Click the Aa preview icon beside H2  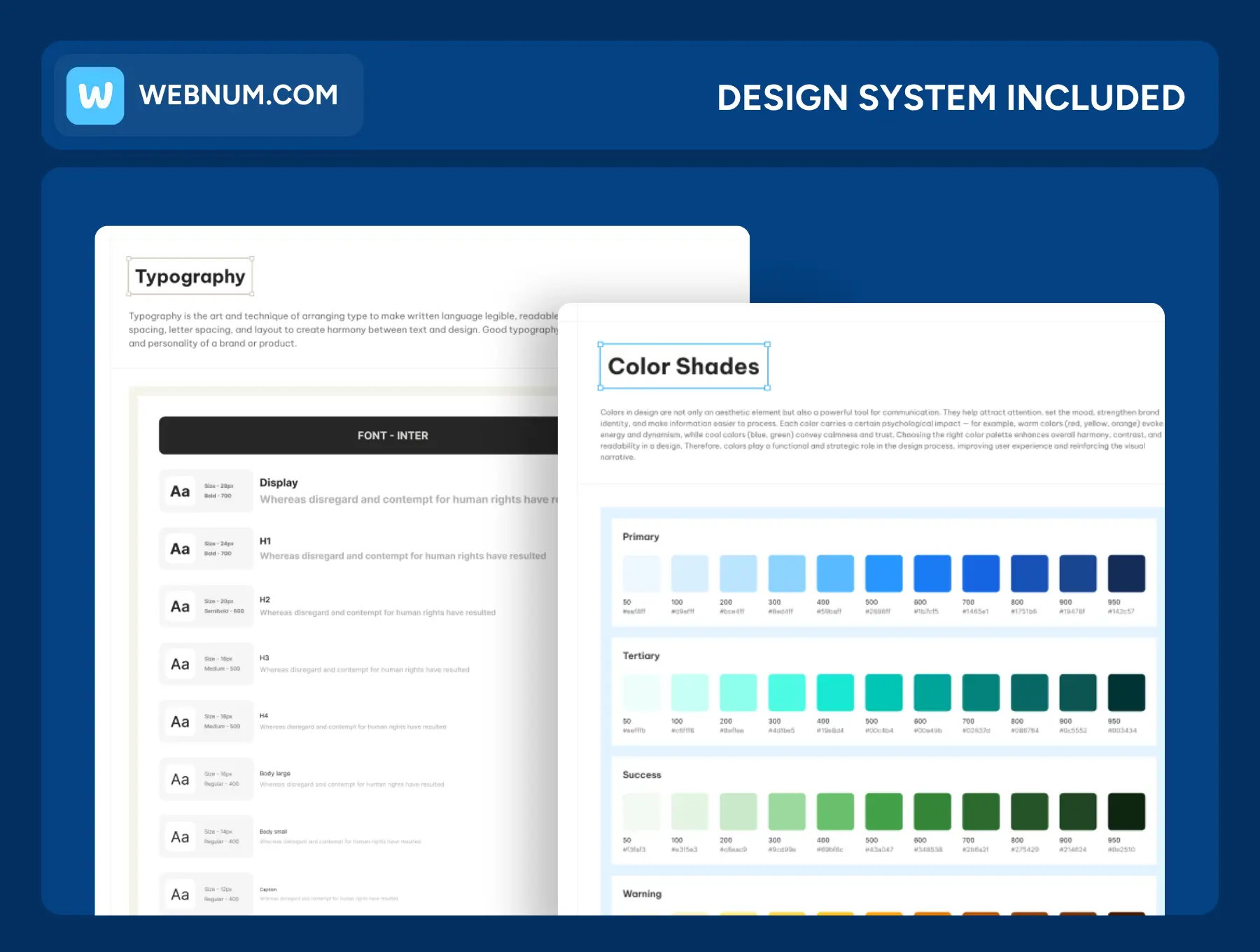point(180,606)
